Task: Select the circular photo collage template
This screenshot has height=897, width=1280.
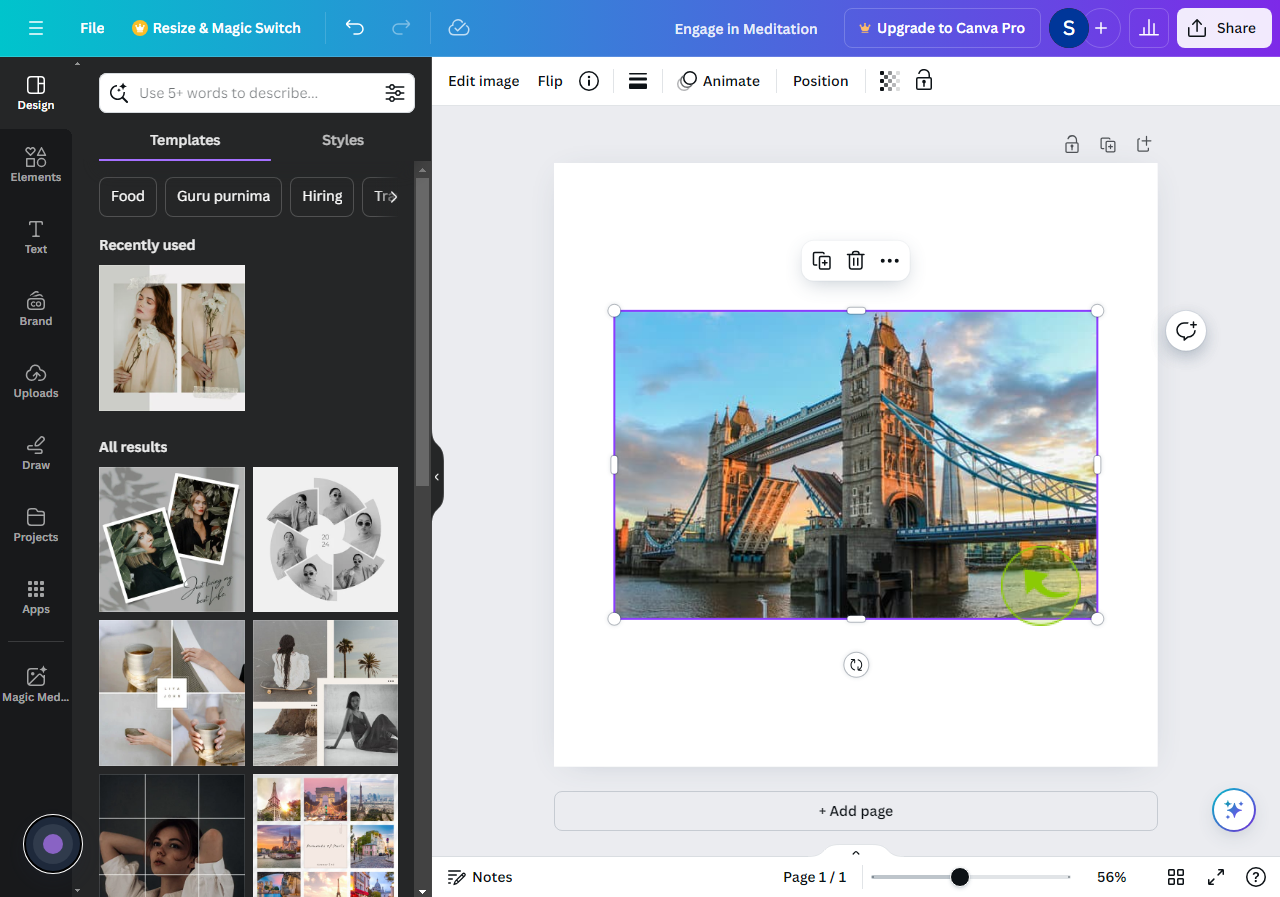Action: pyautogui.click(x=325, y=539)
